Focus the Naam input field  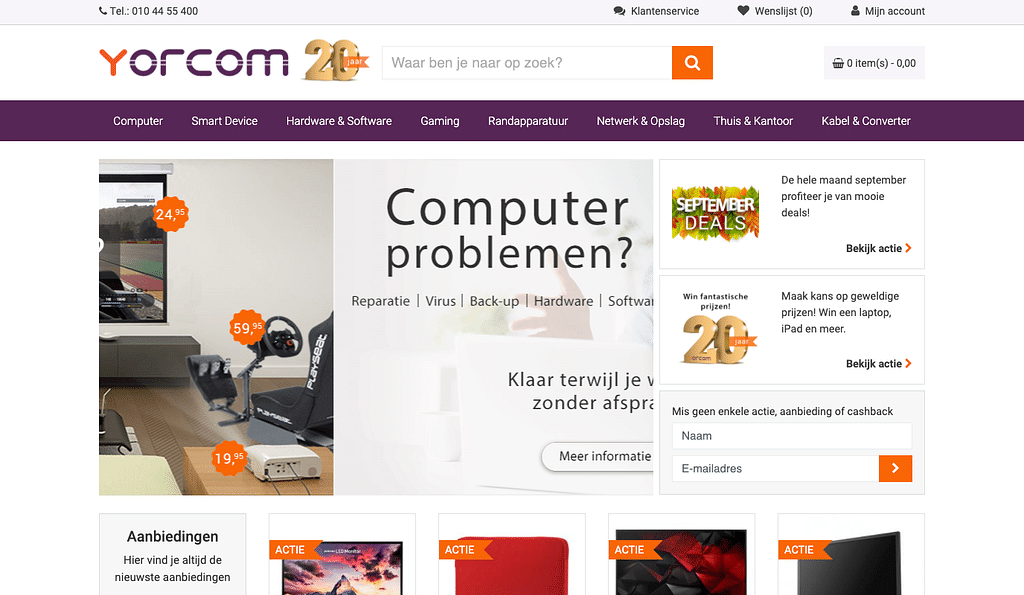click(x=792, y=436)
